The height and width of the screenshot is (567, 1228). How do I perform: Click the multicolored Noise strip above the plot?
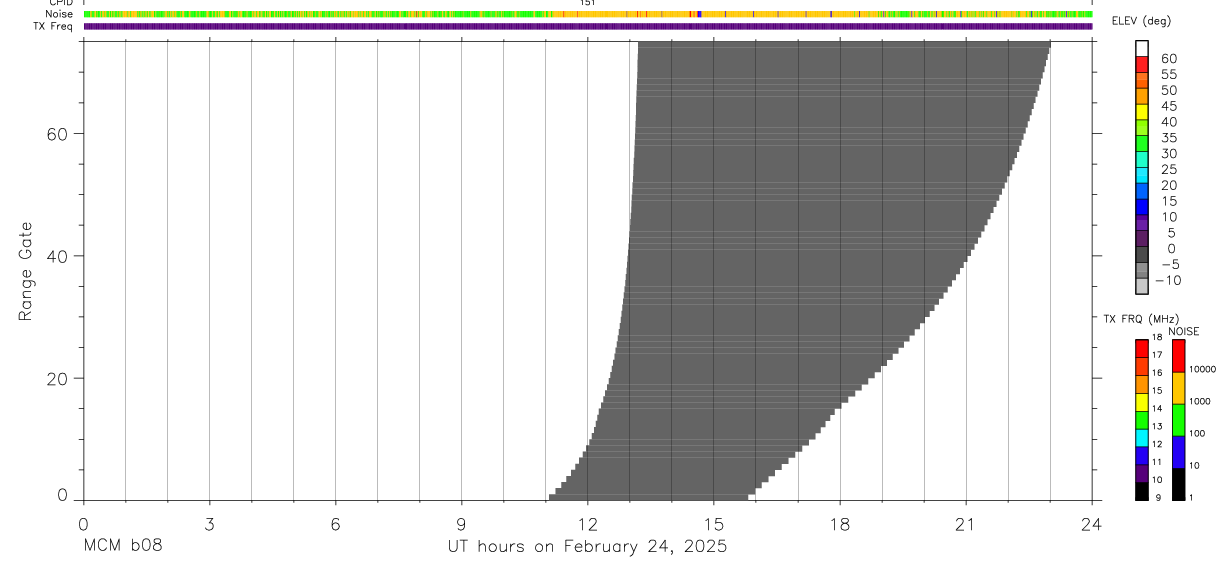(588, 14)
